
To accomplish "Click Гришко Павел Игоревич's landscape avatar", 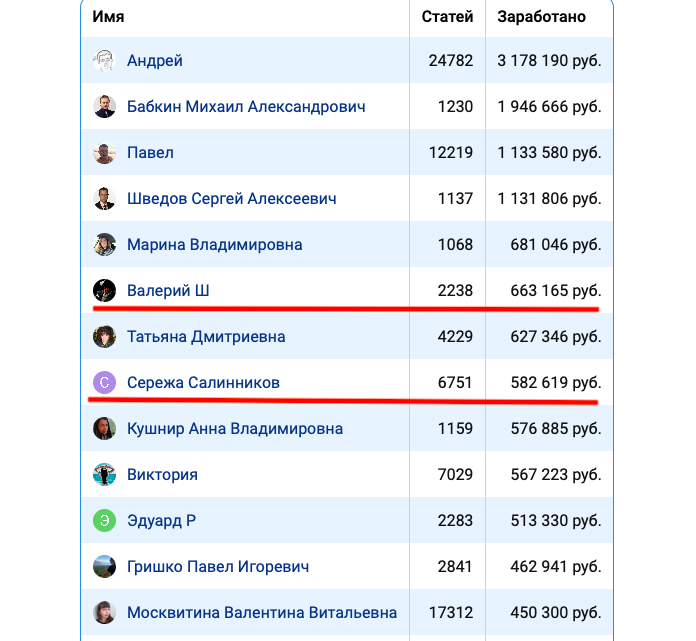I will (104, 566).
